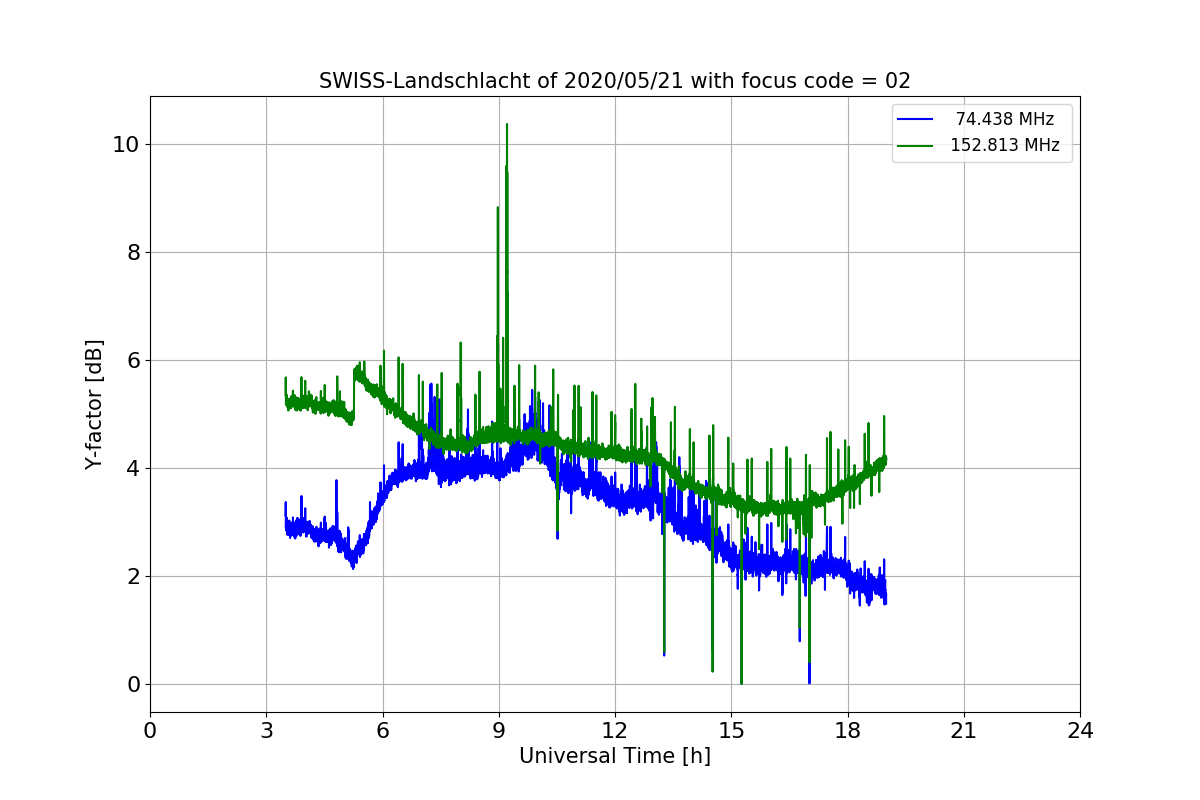
Task: Click the x-axis tick label 12
Action: tap(615, 732)
